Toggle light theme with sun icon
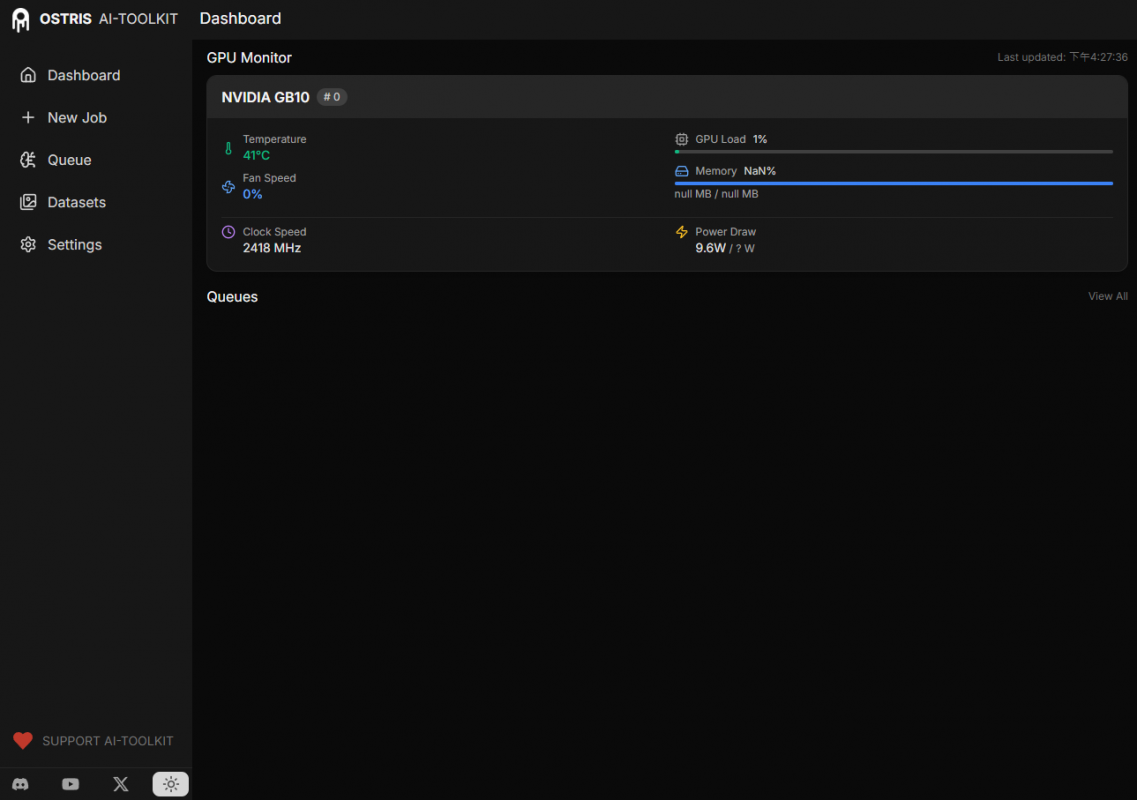 point(171,784)
